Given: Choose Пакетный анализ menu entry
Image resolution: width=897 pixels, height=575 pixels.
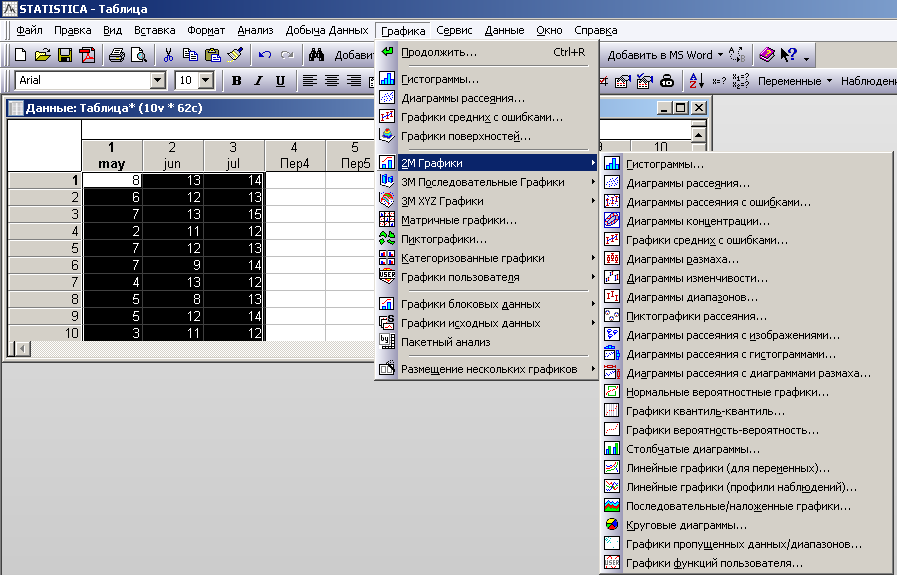Looking at the screenshot, I should tap(487, 342).
